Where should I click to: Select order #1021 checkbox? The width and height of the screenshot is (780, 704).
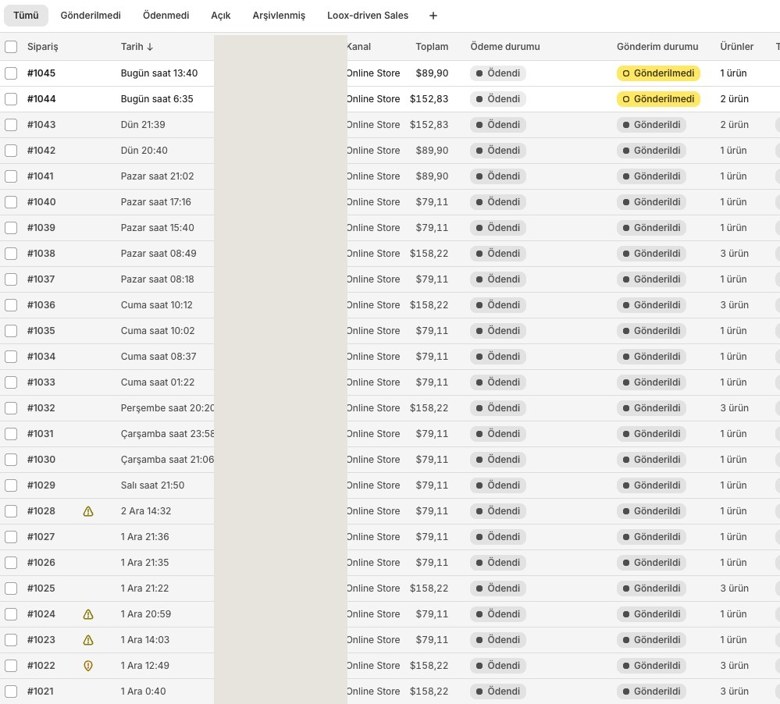11,692
